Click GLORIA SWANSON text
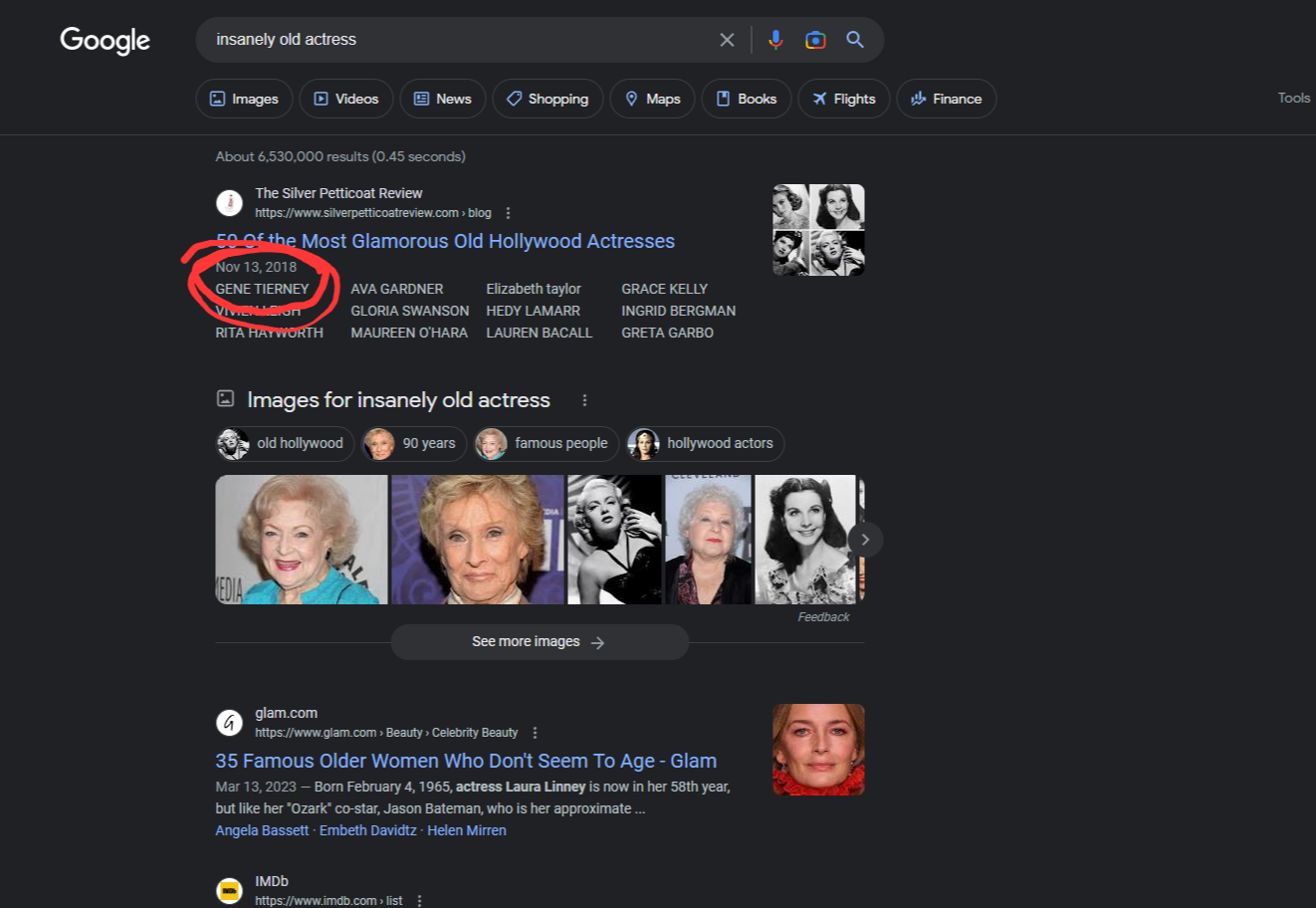The height and width of the screenshot is (908, 1316). coord(410,311)
